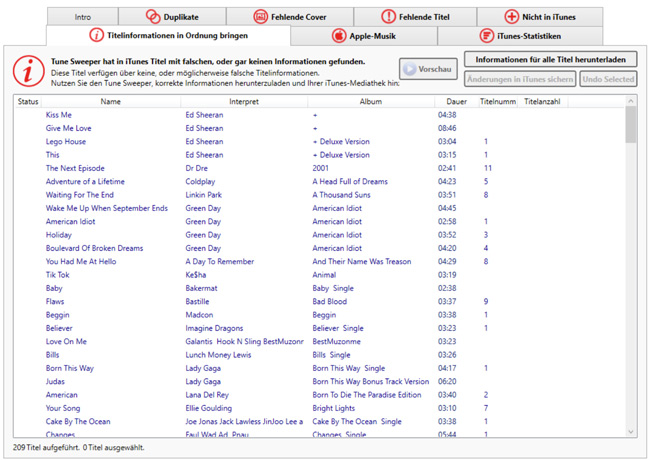Select Wake Me Up When September Ends
This screenshot has width=650, height=460.
coord(107,208)
